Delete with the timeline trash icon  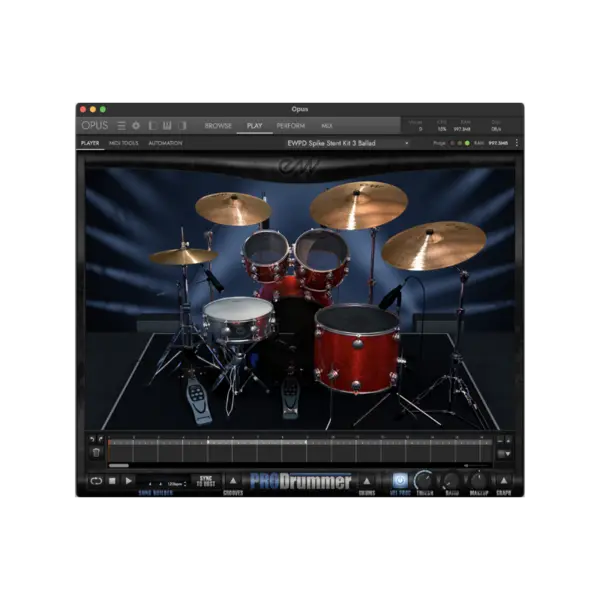tap(96, 453)
